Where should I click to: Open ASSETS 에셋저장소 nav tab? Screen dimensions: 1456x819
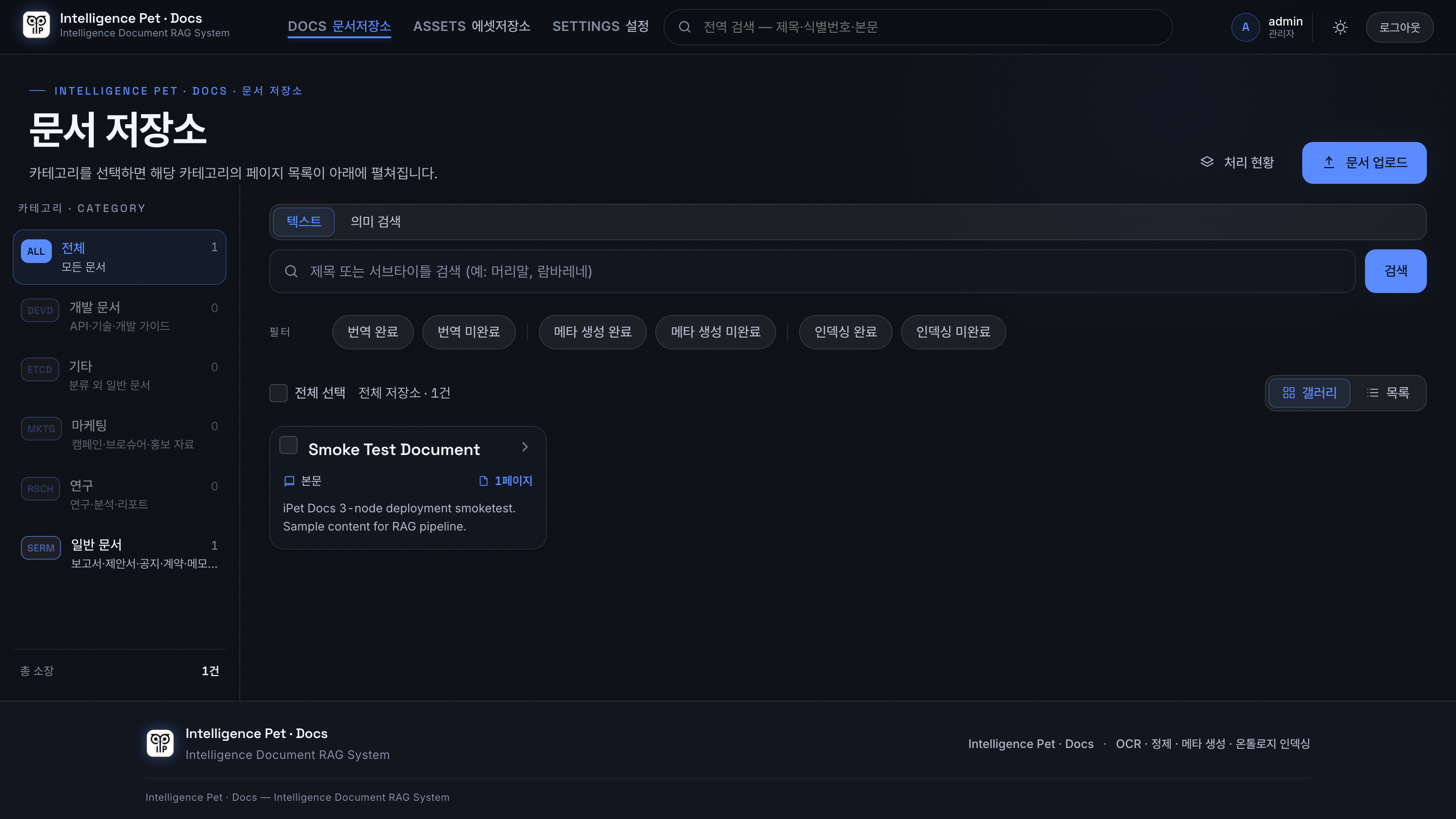471,26
